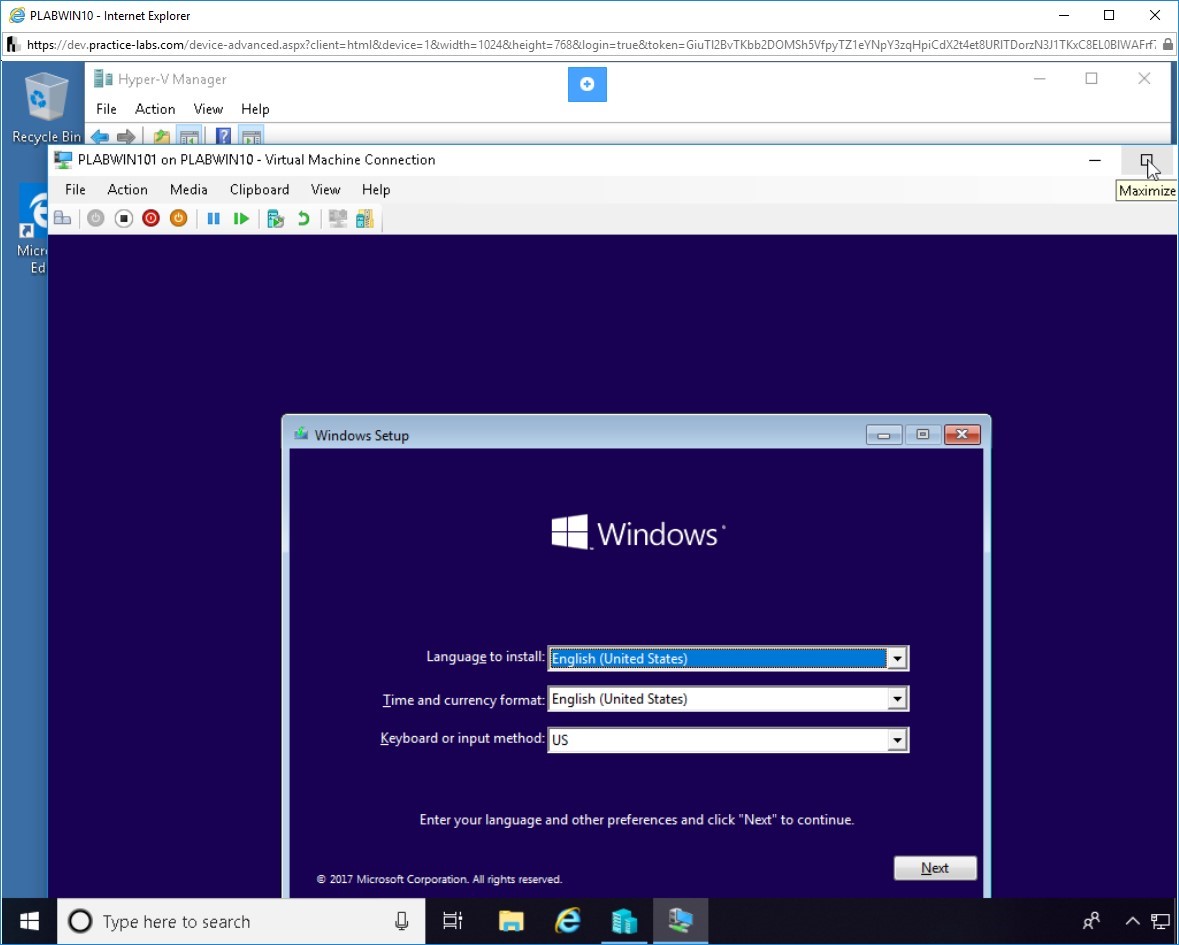1179x945 pixels.
Task: Open File menu in VM Connection window
Action: pyautogui.click(x=75, y=189)
